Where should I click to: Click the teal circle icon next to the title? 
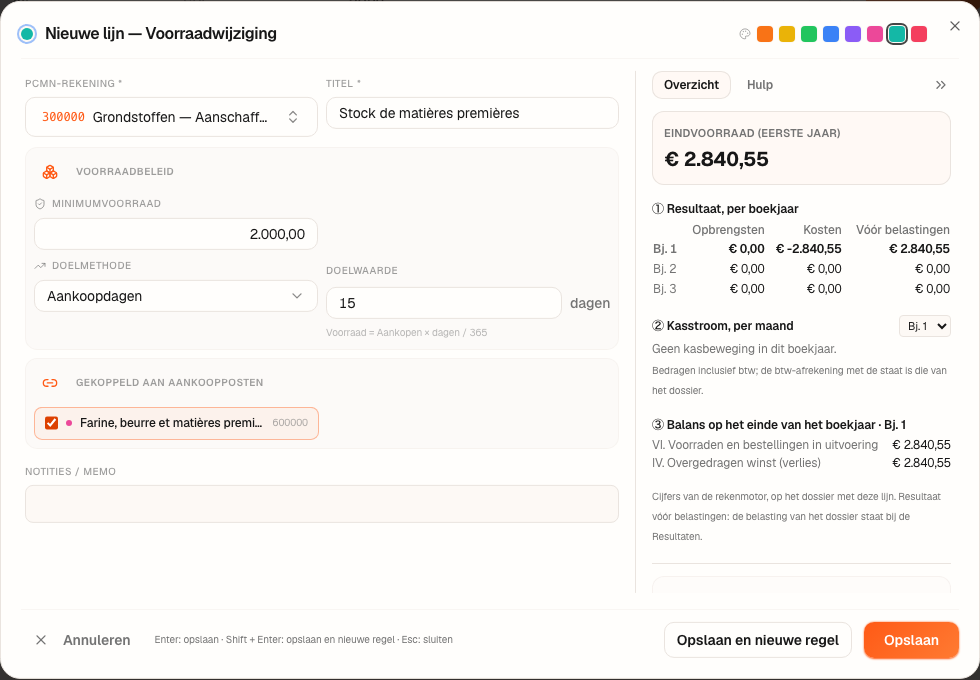coord(27,34)
